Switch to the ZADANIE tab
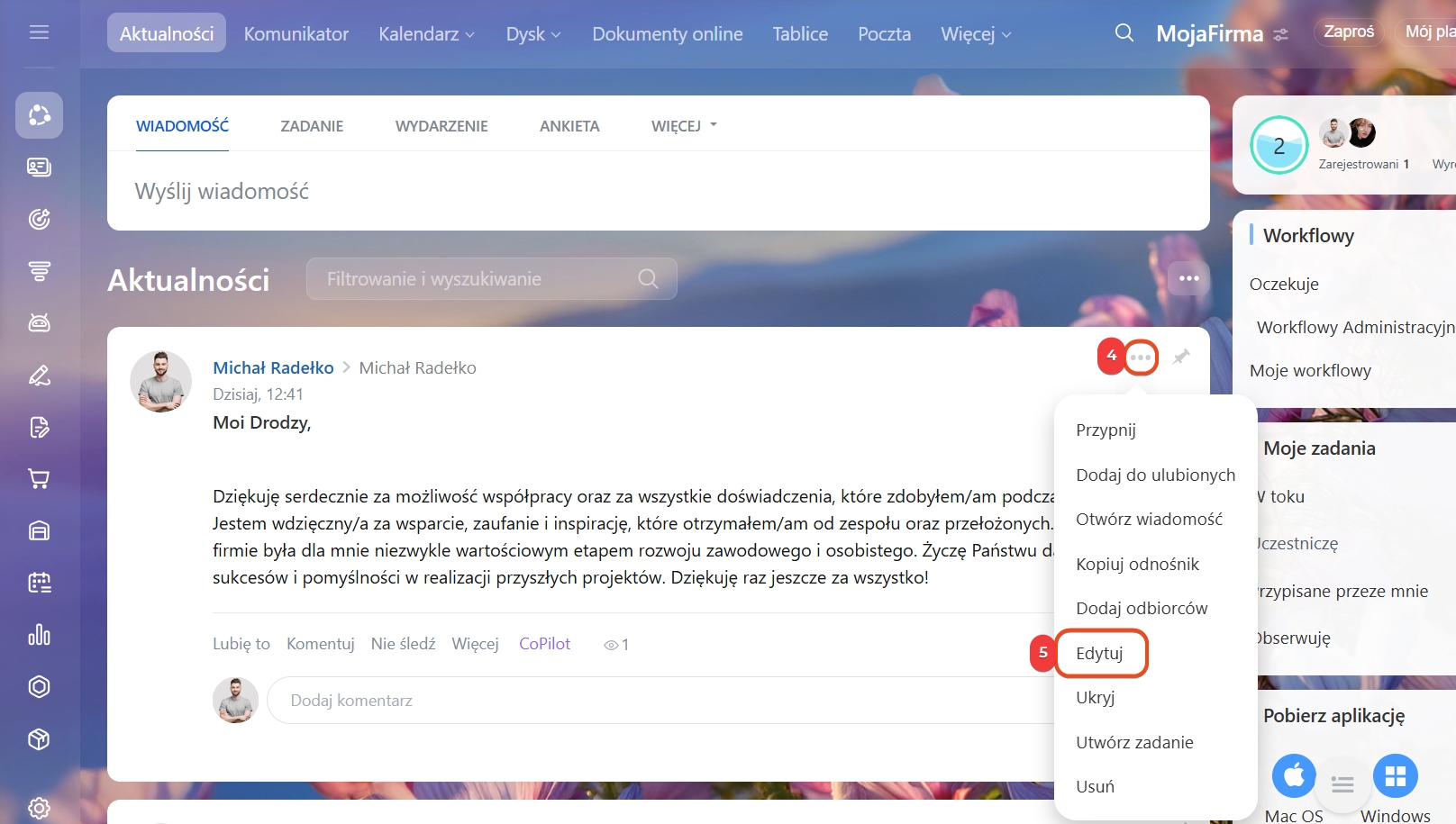1456x824 pixels. click(312, 126)
